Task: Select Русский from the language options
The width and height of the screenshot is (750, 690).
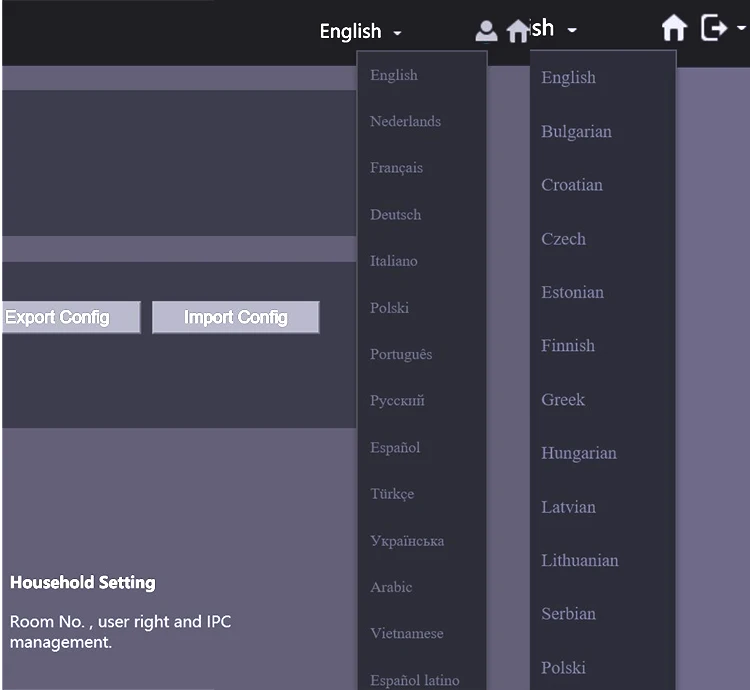Action: coord(397,401)
